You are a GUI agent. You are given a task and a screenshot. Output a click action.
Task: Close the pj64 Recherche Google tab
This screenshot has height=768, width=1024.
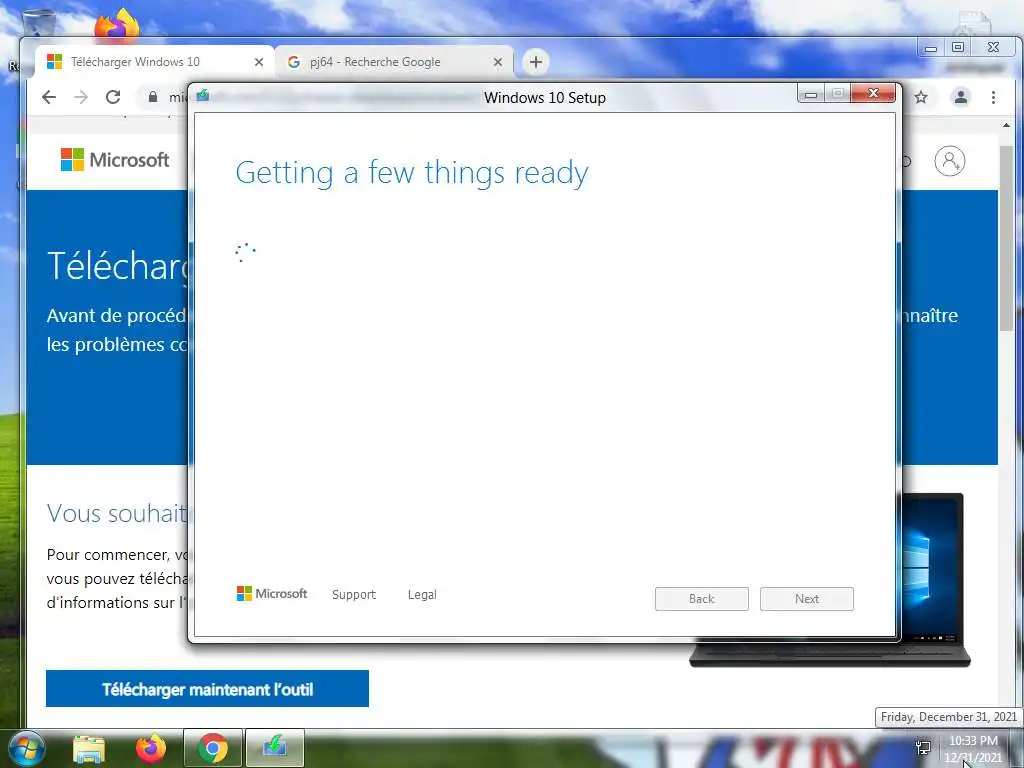click(x=498, y=62)
